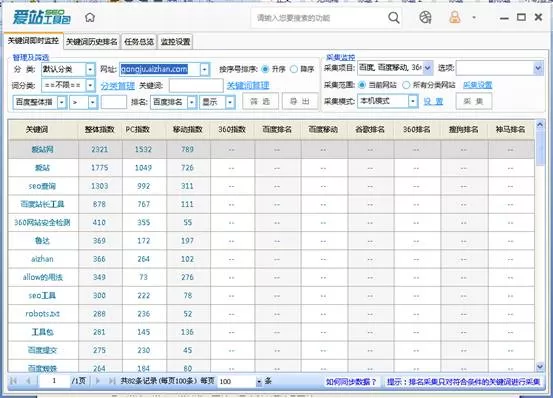This screenshot has width=553, height=398.
Task: Select 降序 descending order radio
Action: tap(294, 69)
